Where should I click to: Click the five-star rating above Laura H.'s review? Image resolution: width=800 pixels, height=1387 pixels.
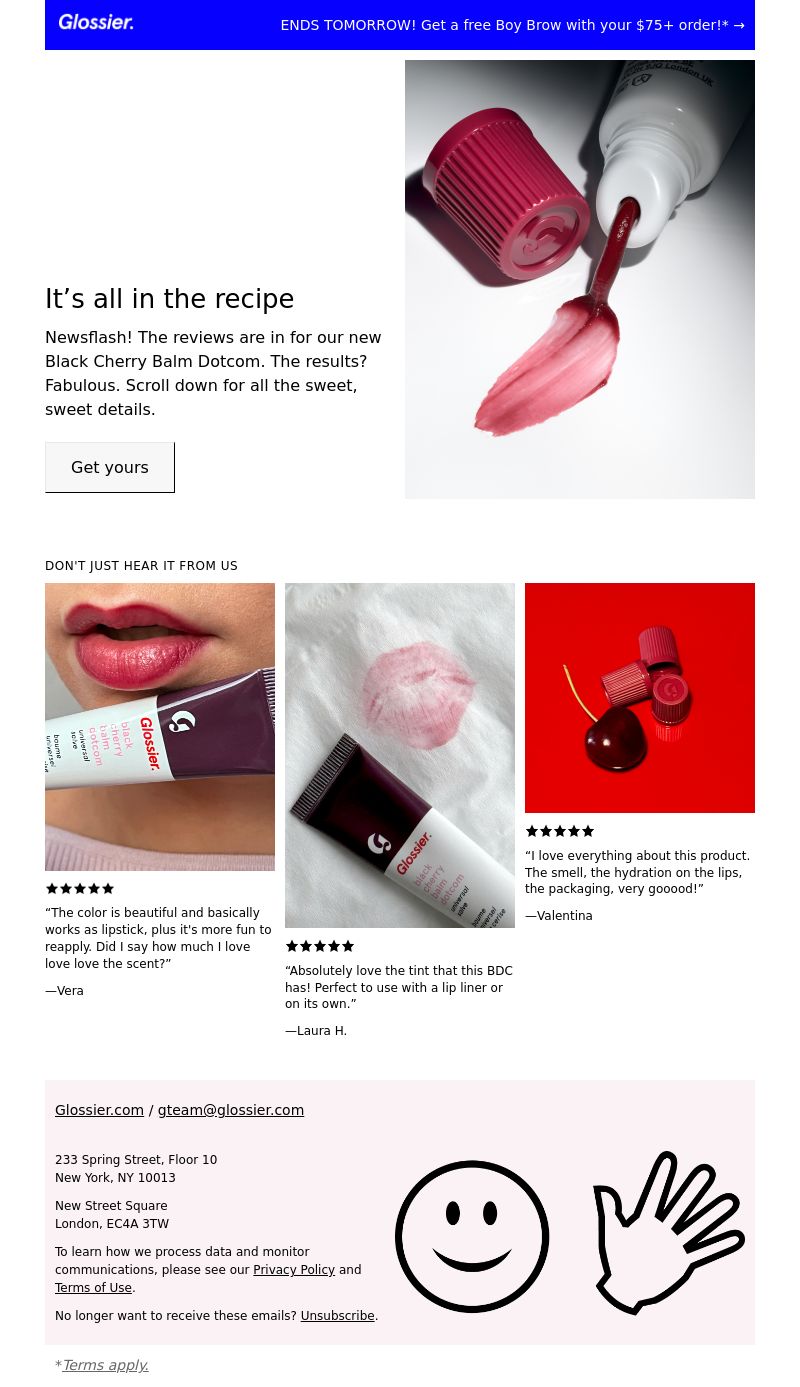coord(320,946)
